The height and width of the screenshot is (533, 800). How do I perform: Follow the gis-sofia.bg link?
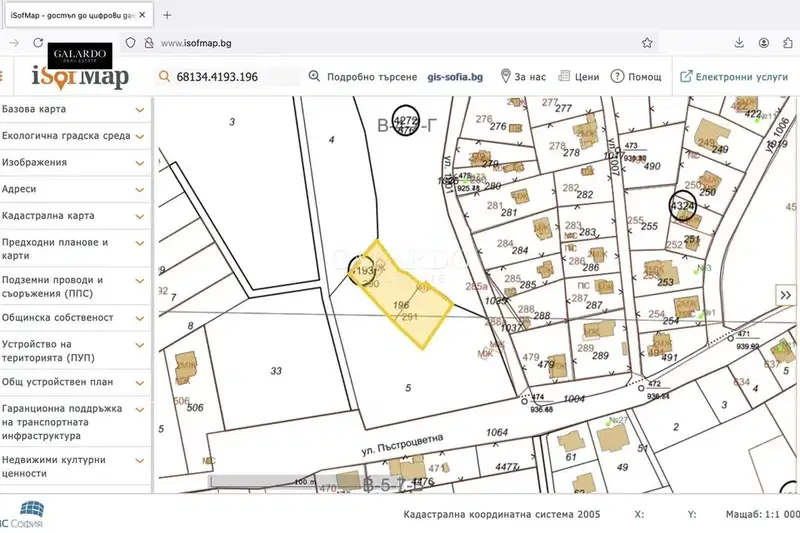455,77
